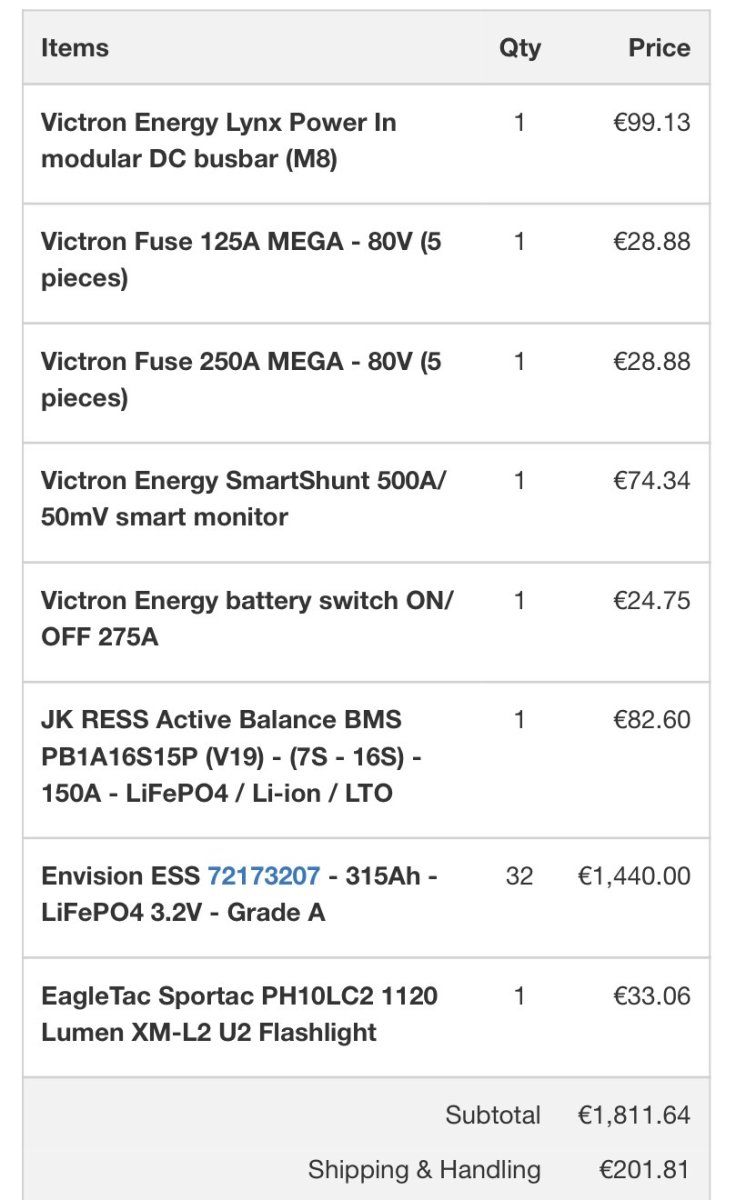The image size is (746, 1200).
Task: Select the Victron Lynx Power In busbar item
Action: pyautogui.click(x=218, y=141)
